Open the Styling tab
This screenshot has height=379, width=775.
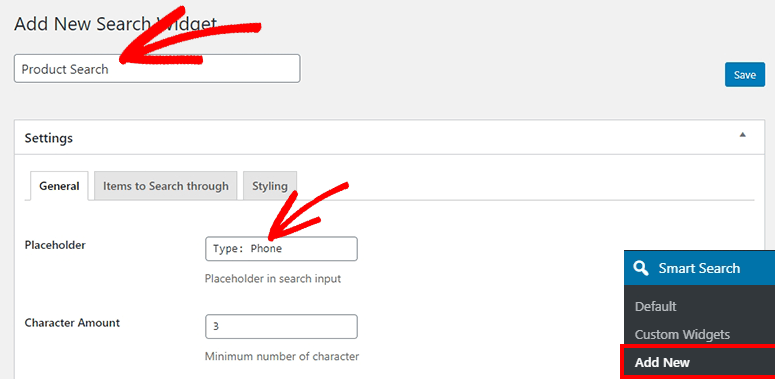tap(270, 186)
